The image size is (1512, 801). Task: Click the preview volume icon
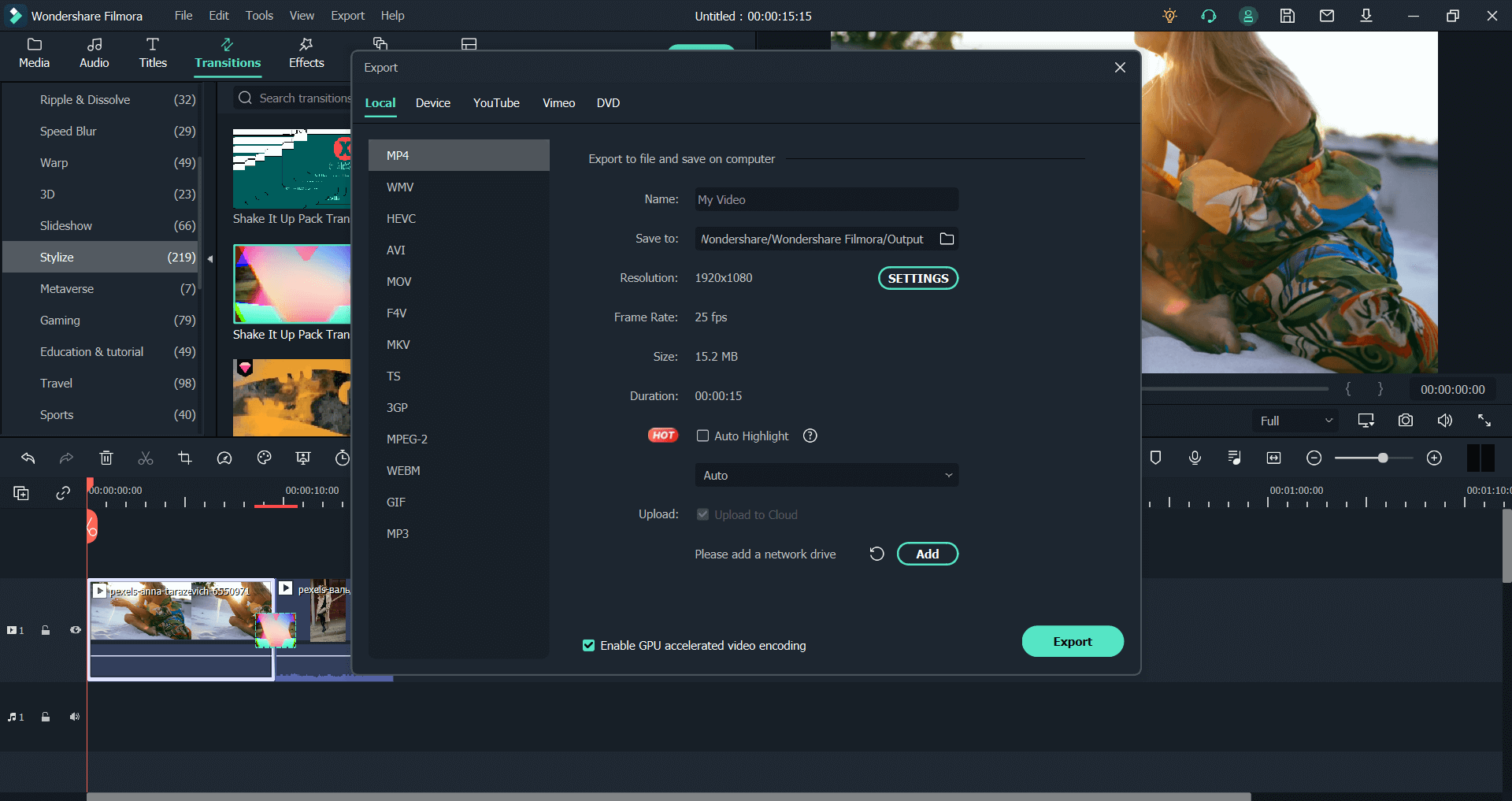[x=1445, y=421]
